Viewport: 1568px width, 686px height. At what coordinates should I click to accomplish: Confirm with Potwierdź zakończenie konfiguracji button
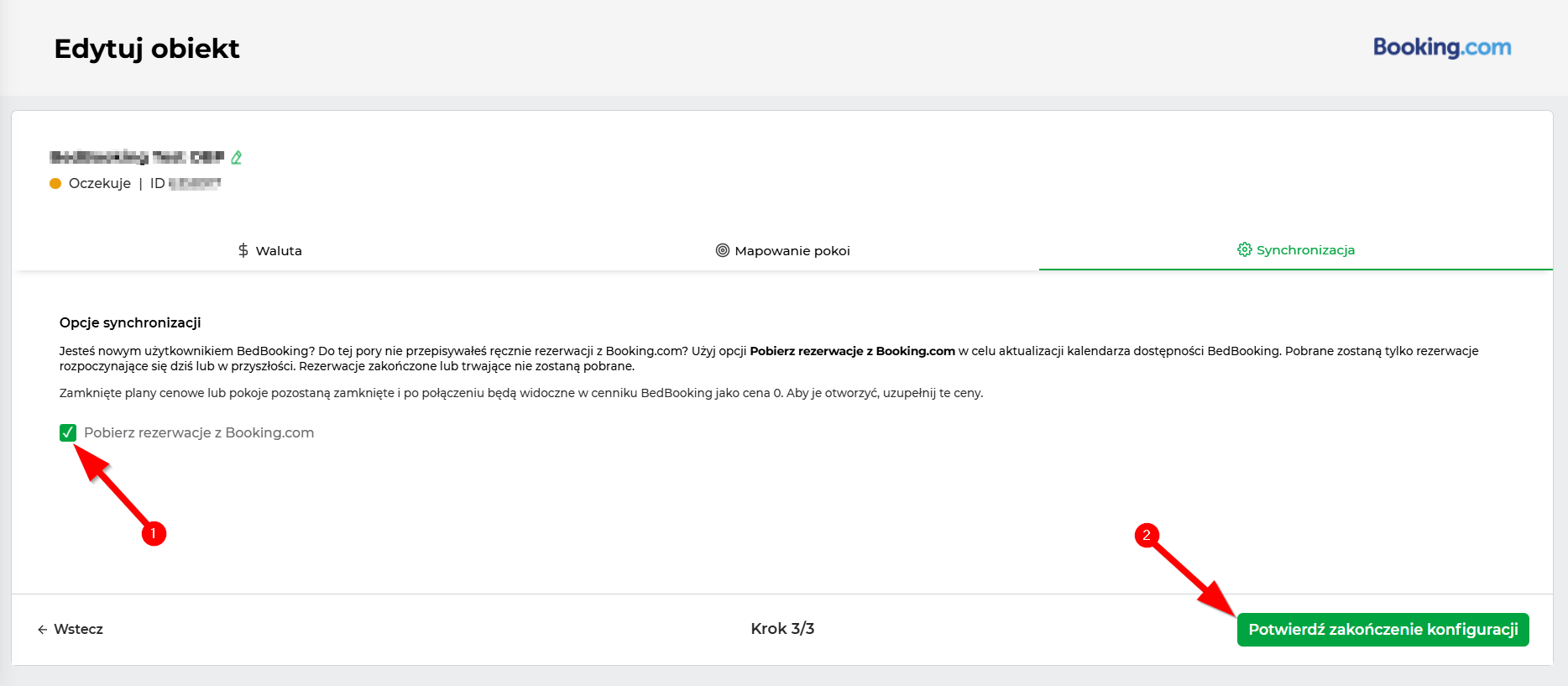(1382, 630)
